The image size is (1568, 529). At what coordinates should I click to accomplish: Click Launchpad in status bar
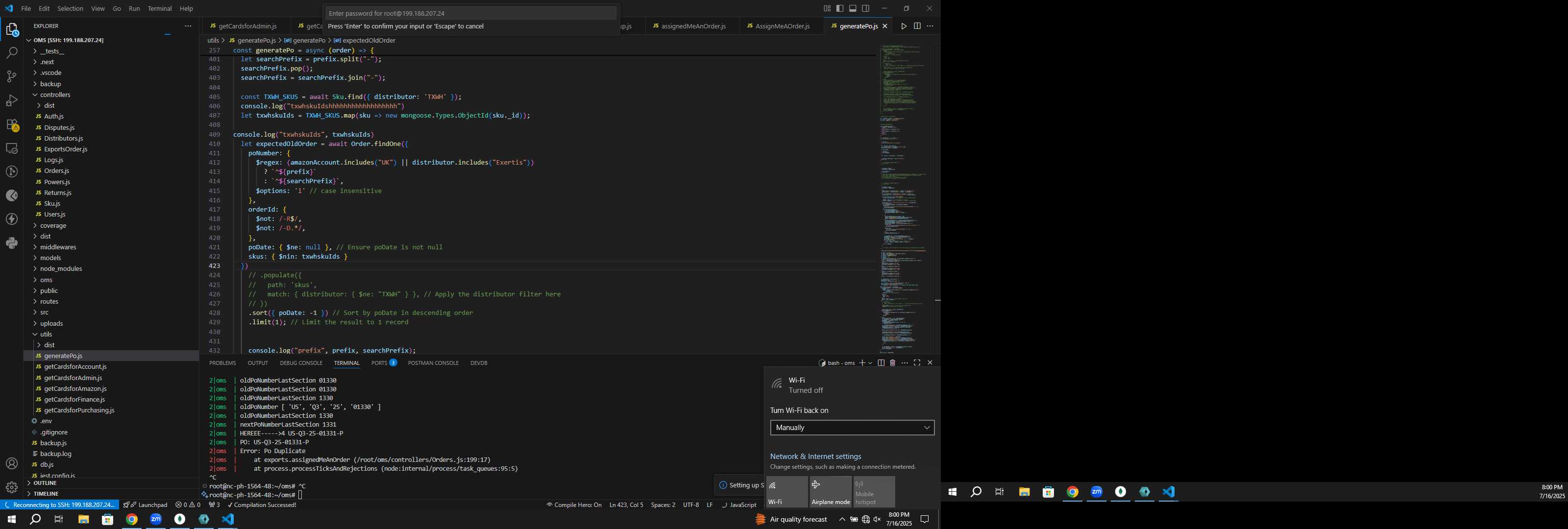146,505
